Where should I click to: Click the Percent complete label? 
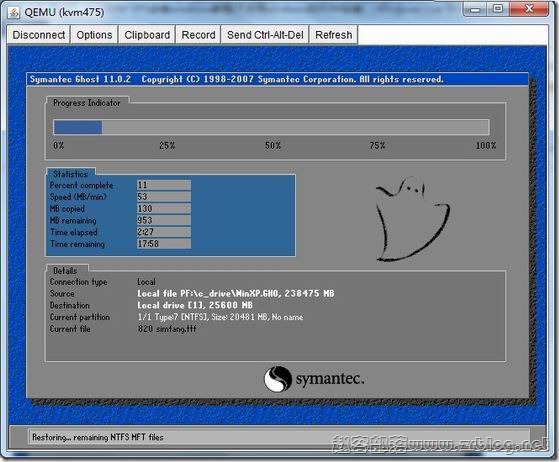point(81,185)
